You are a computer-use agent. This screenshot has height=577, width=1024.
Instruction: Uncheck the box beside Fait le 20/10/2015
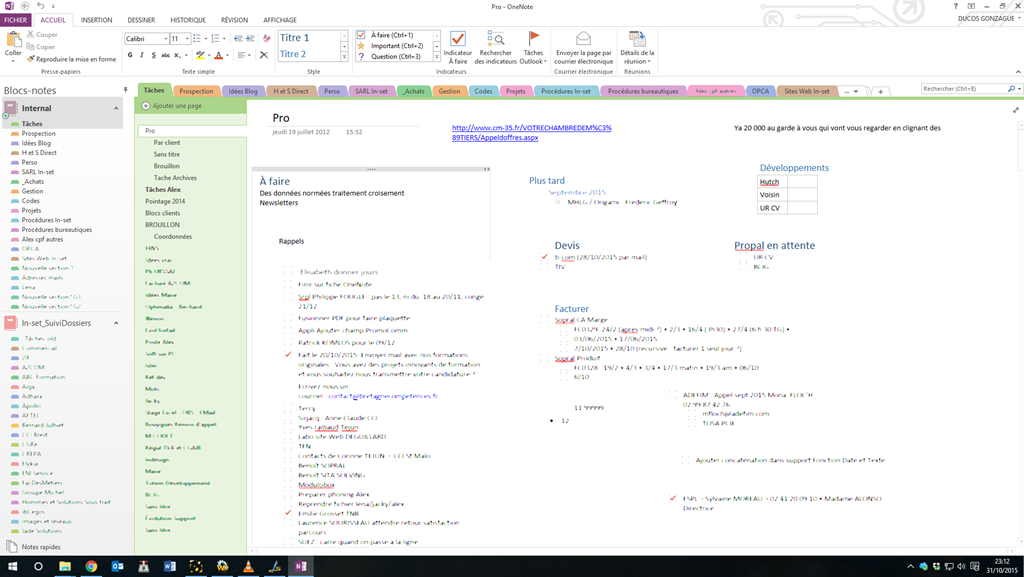coord(288,354)
